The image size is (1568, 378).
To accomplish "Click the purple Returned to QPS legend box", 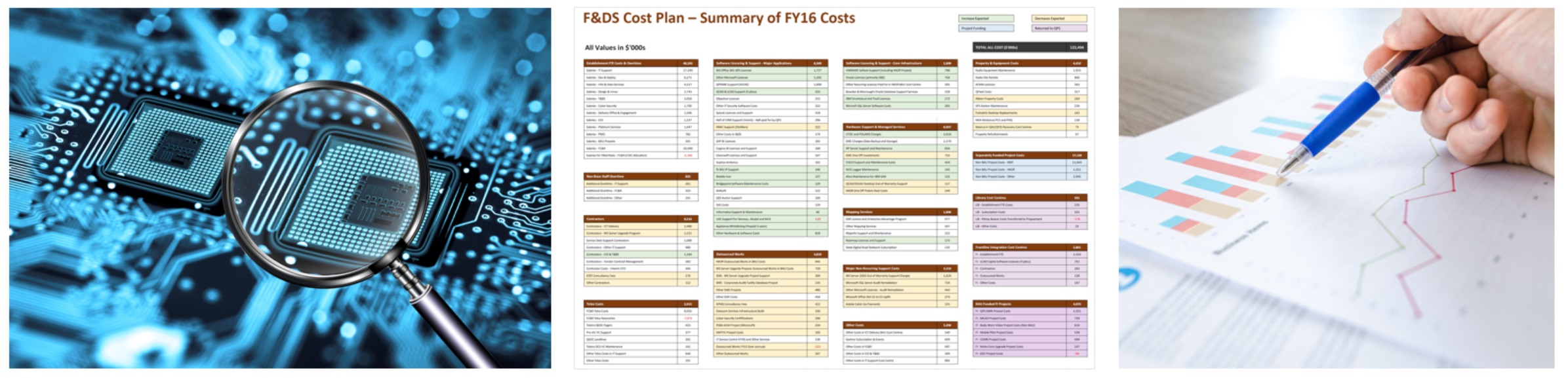I will [x=1059, y=28].
